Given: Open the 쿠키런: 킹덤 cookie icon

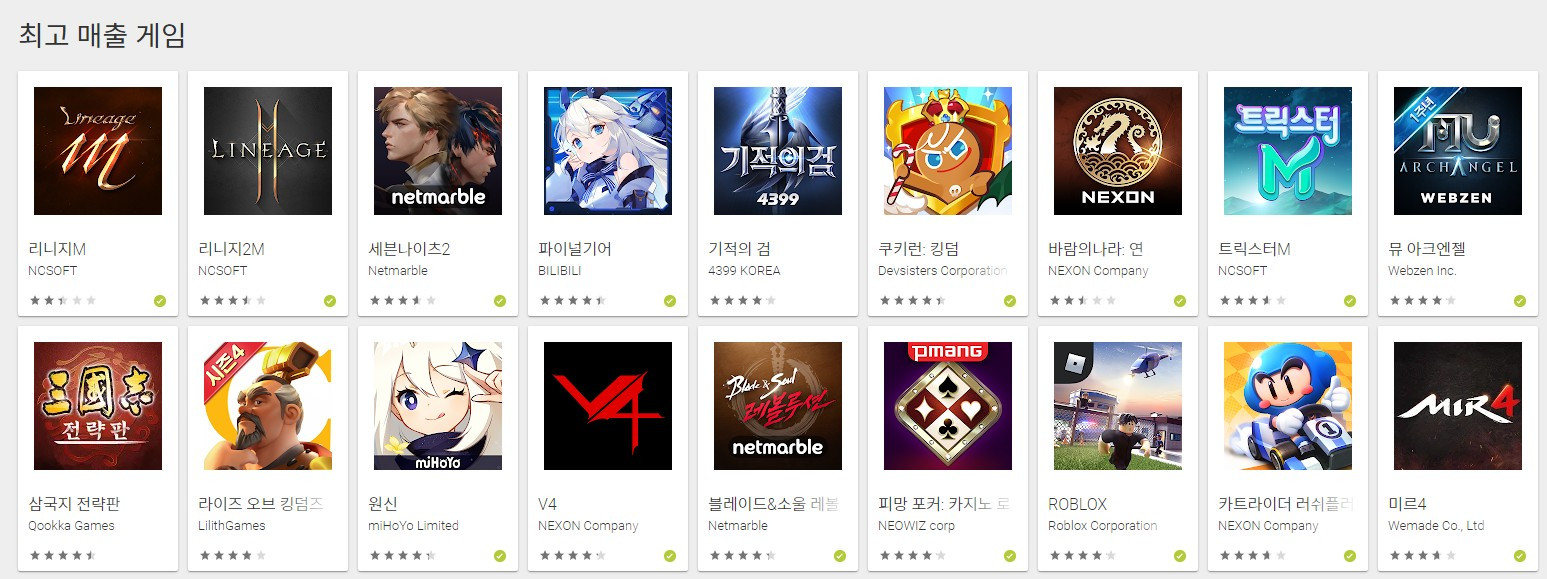Looking at the screenshot, I should click(948, 151).
